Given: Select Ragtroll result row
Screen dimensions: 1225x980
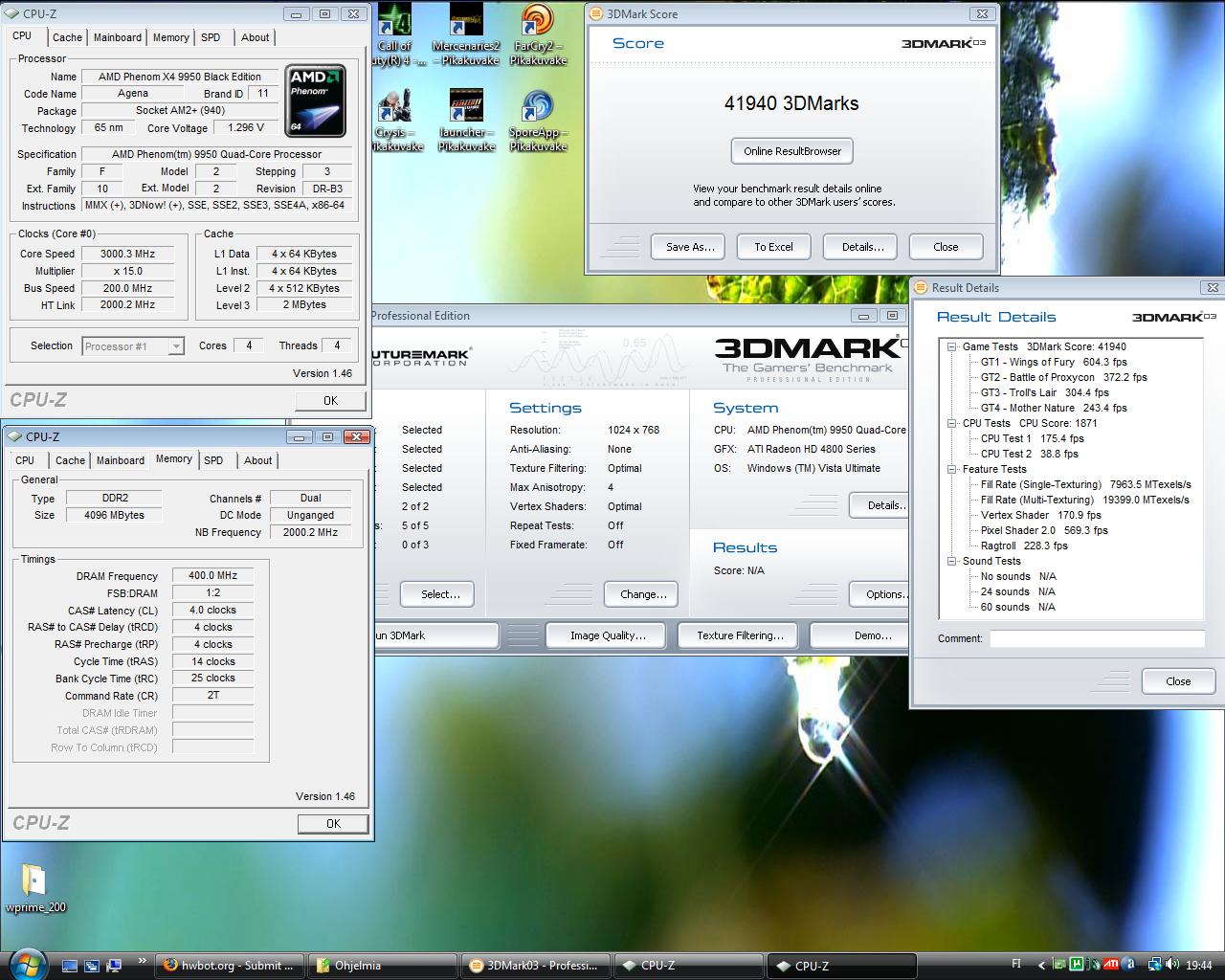Looking at the screenshot, I should click(1024, 546).
